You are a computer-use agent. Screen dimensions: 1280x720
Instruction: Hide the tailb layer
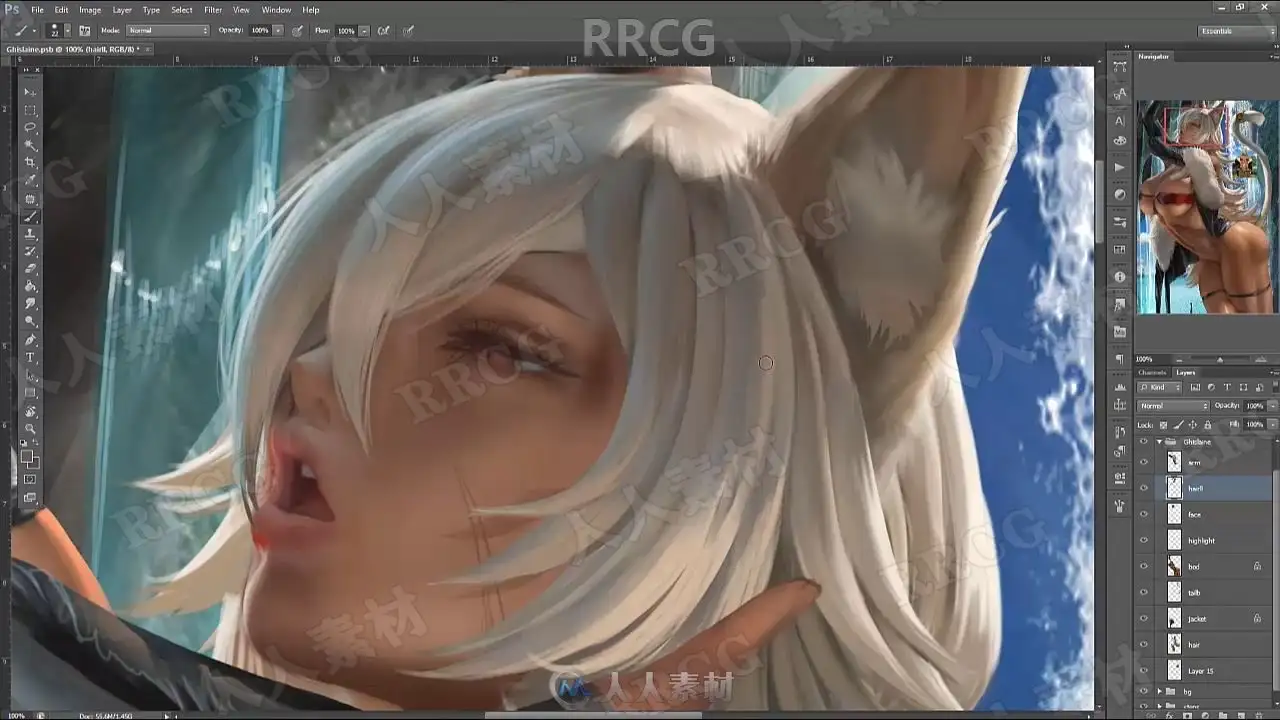[x=1143, y=592]
